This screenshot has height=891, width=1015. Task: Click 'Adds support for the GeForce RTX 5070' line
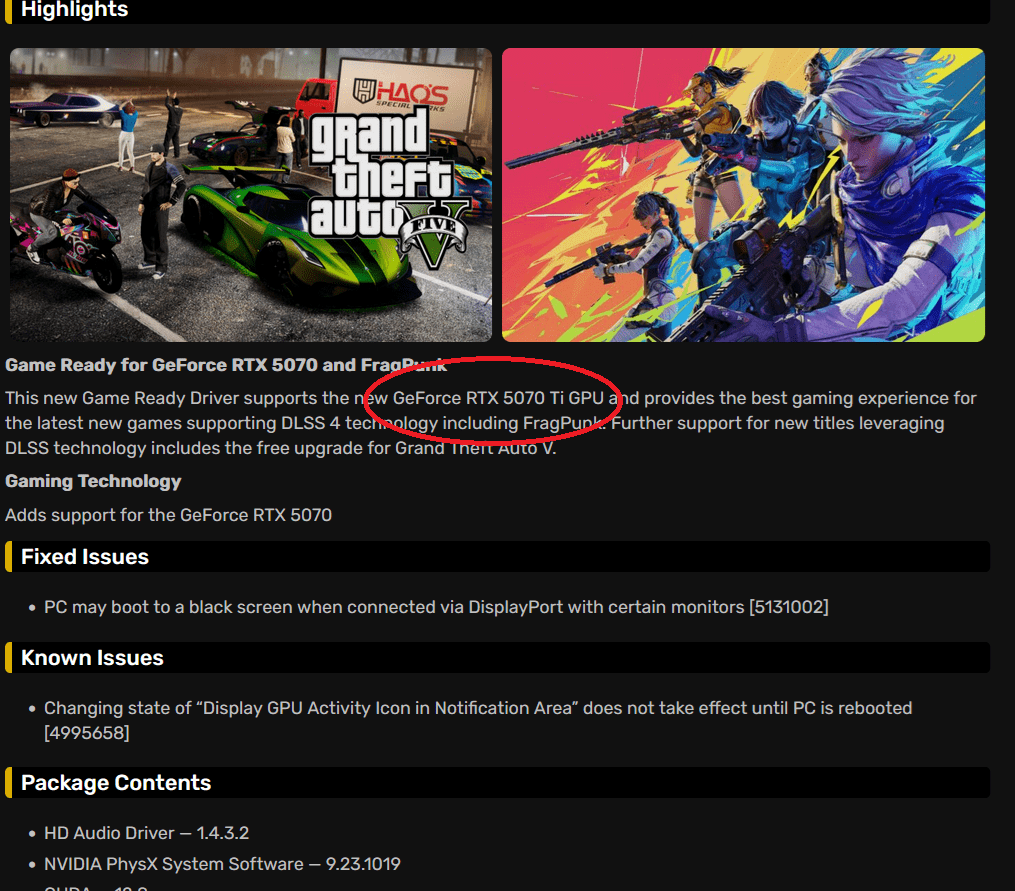[x=168, y=515]
